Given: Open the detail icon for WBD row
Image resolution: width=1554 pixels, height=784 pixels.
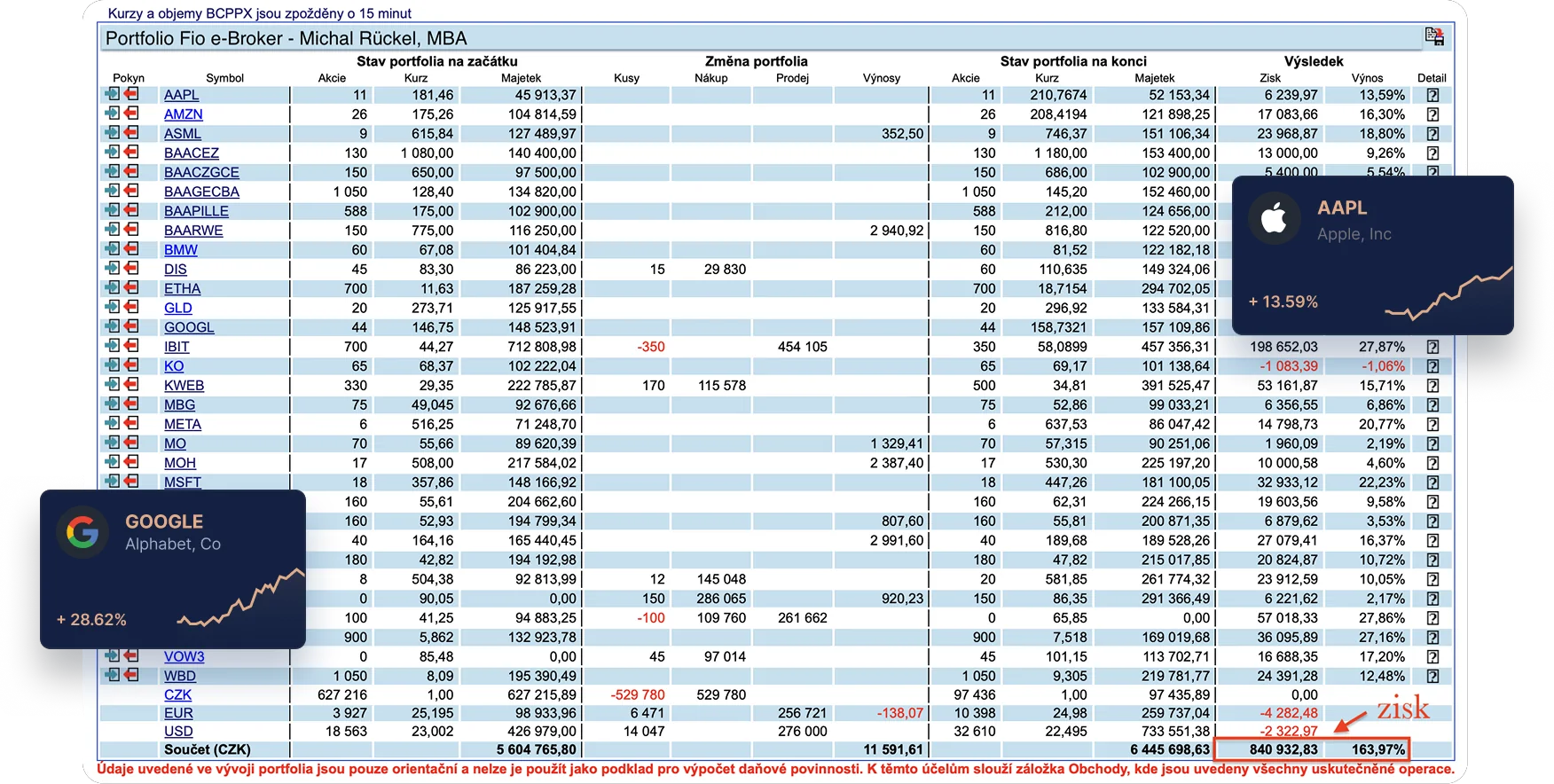Looking at the screenshot, I should point(1432,676).
